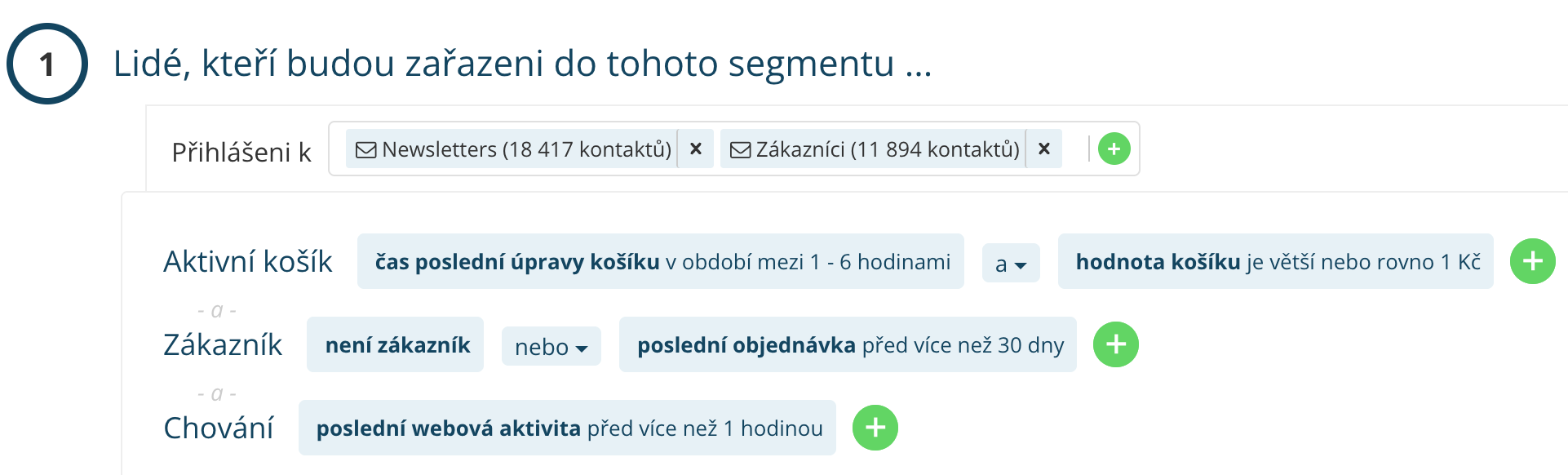This screenshot has width=1568, height=475.
Task: Add condition to Zákazník row
Action: click(x=1115, y=344)
